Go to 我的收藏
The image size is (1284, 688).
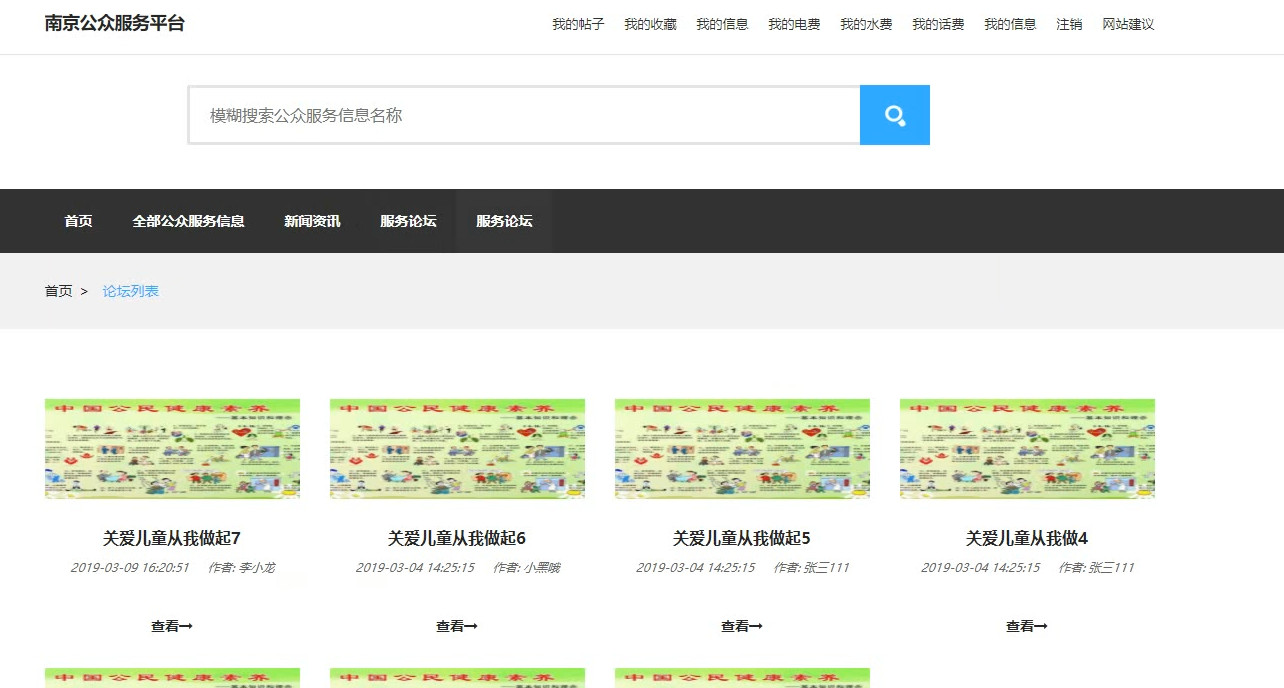click(650, 24)
